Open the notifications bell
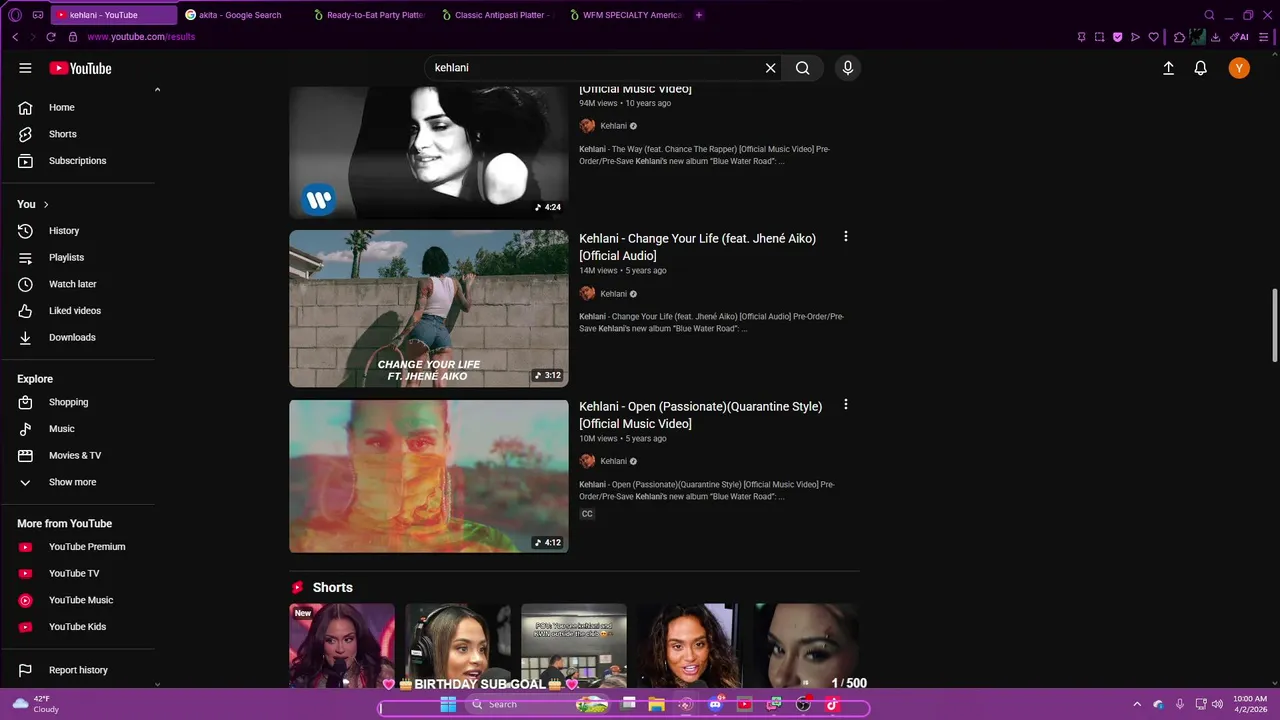Image resolution: width=1280 pixels, height=720 pixels. click(1200, 68)
